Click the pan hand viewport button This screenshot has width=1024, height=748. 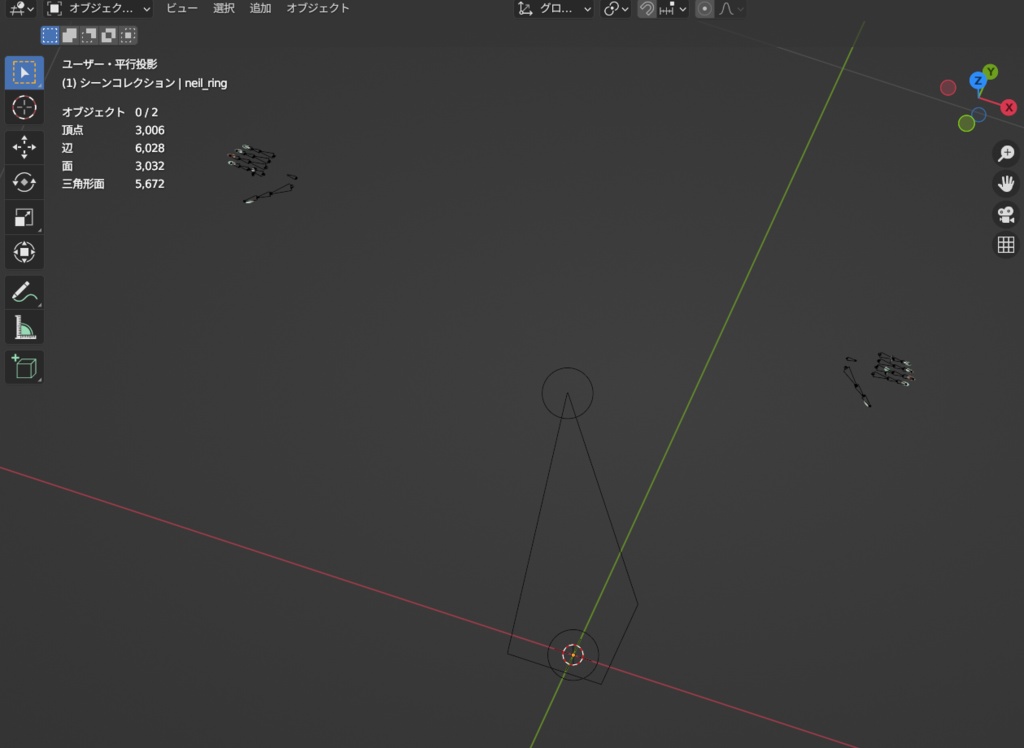coord(1006,184)
